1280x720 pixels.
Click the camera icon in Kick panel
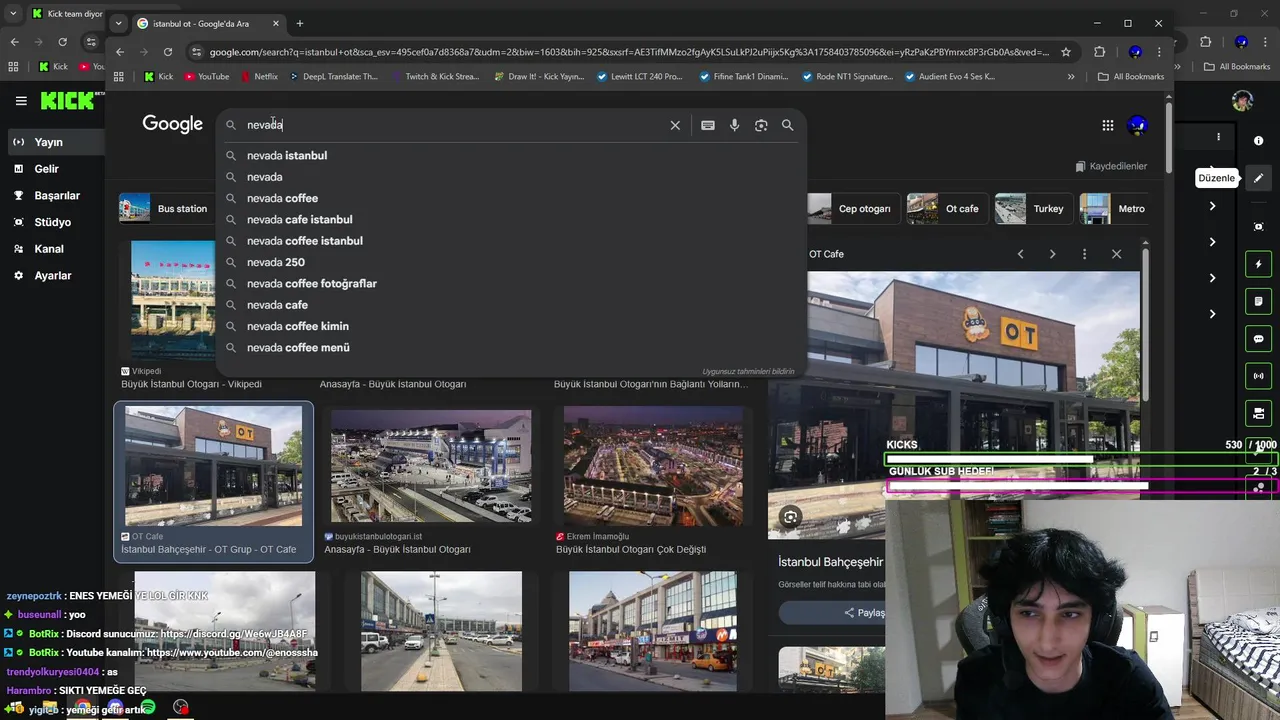[1259, 227]
